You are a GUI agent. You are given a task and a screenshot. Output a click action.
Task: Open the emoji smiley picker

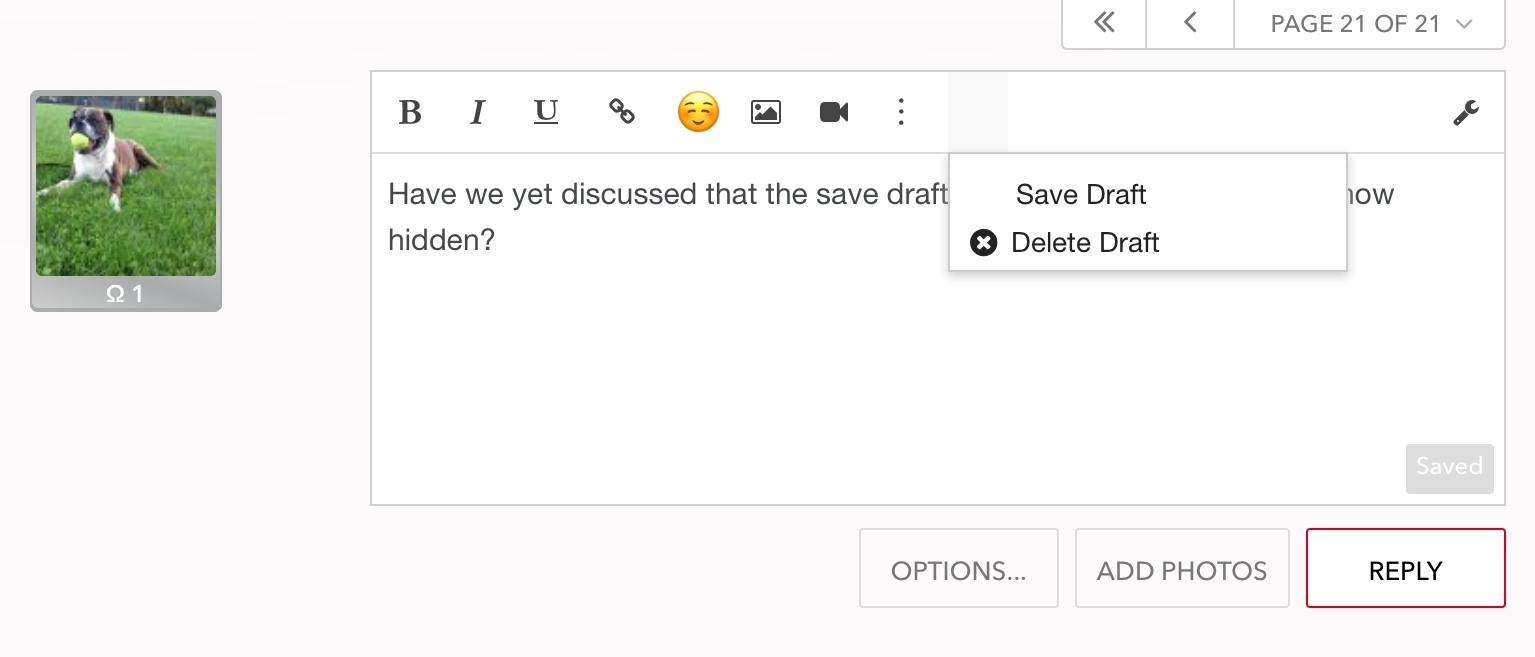pyautogui.click(x=698, y=112)
